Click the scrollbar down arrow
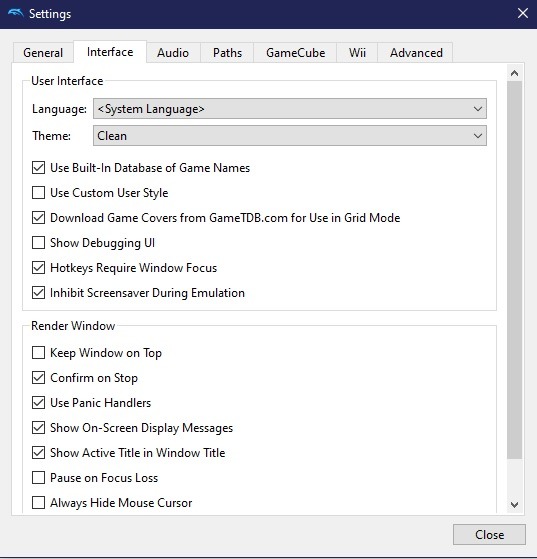 [x=514, y=504]
